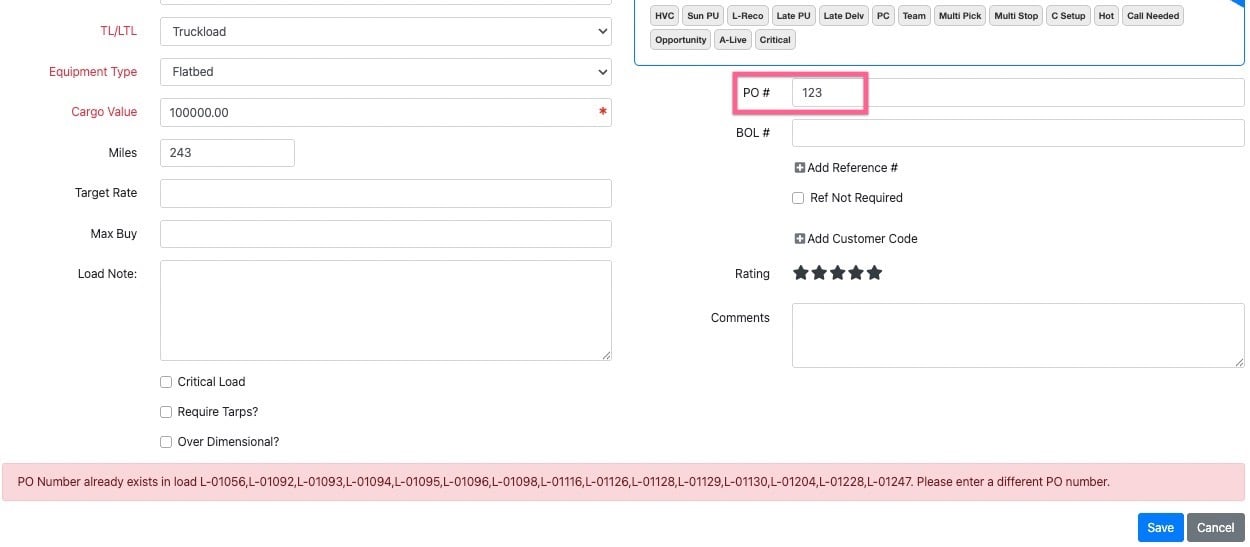The image size is (1250, 547).
Task: Focus the Max Buy field
Action: (x=385, y=234)
